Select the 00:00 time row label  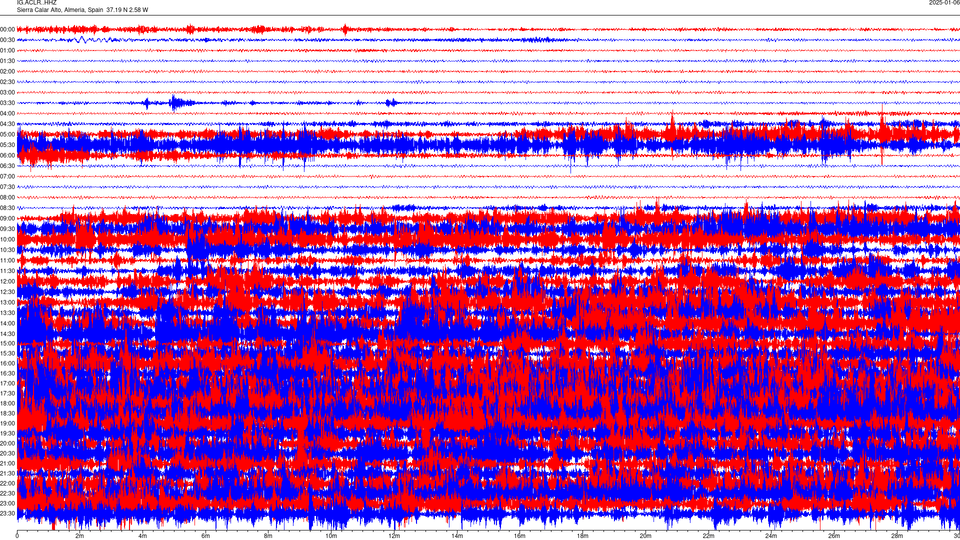(x=7, y=29)
